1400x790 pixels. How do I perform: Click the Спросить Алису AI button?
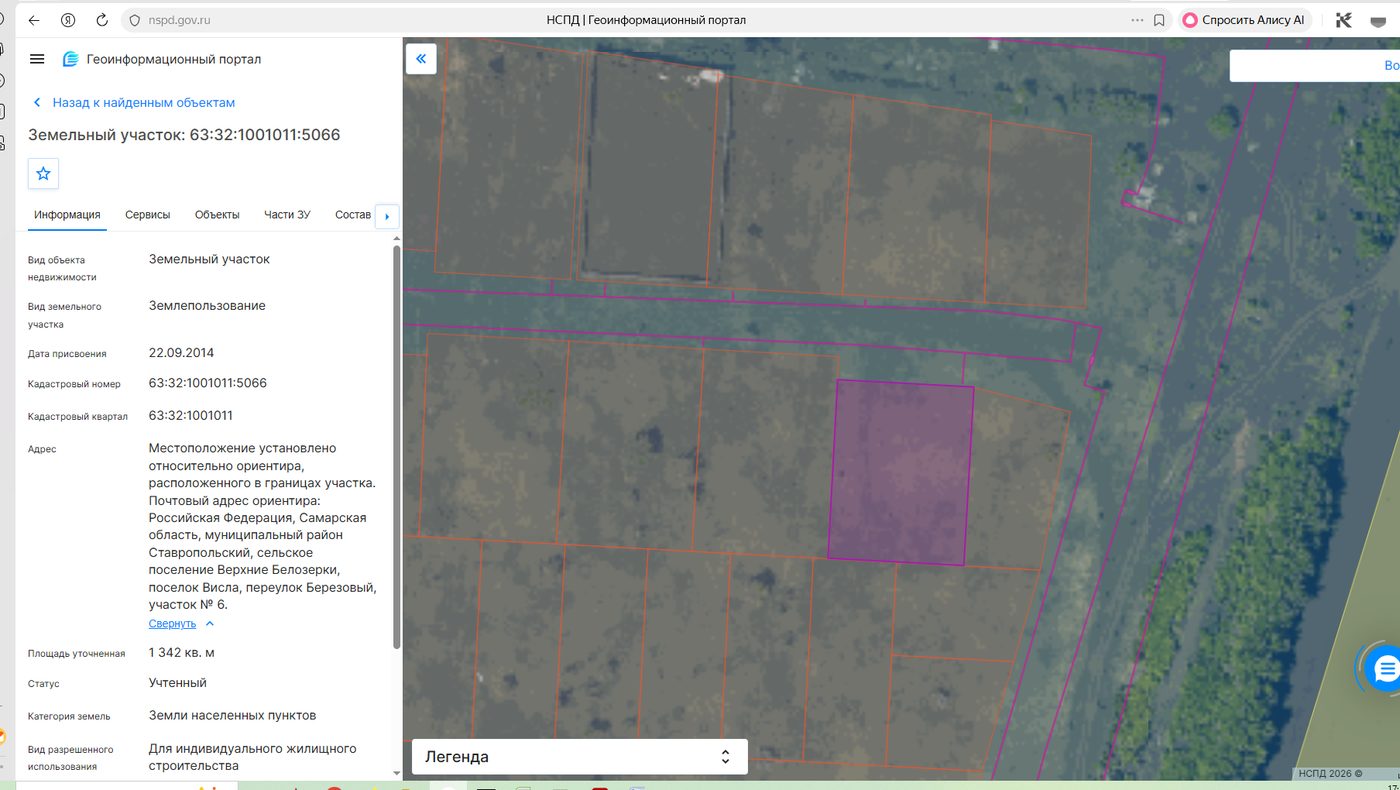[x=1244, y=20]
